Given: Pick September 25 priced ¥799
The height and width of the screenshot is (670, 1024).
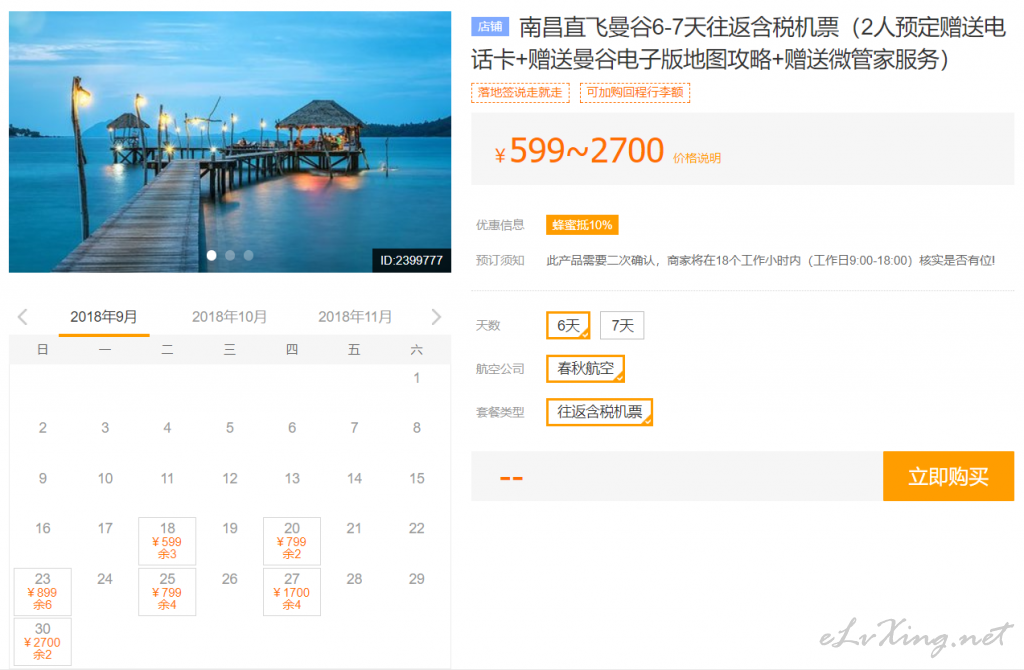Looking at the screenshot, I should 167,592.
